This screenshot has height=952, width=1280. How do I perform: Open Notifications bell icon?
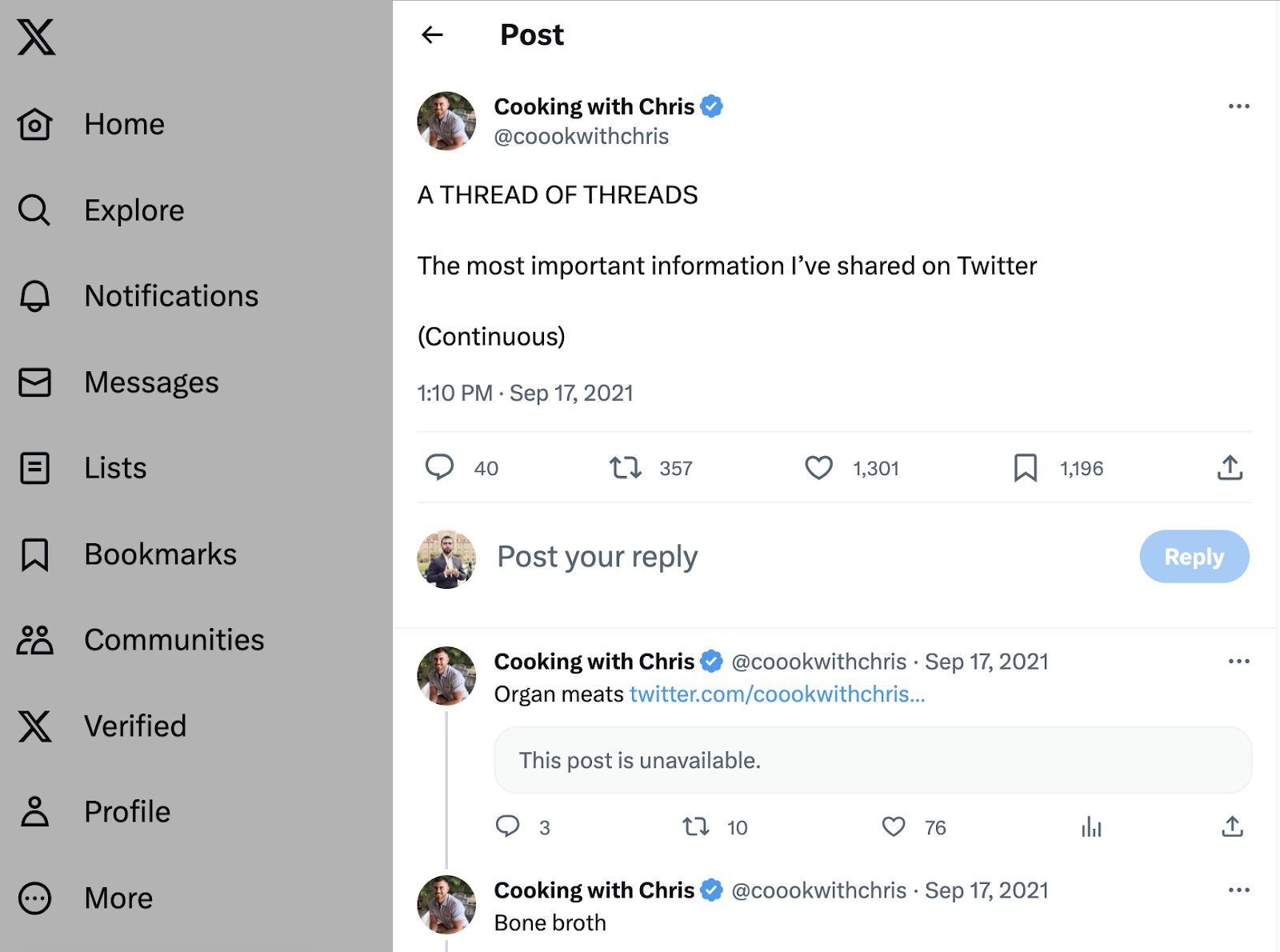coord(33,296)
